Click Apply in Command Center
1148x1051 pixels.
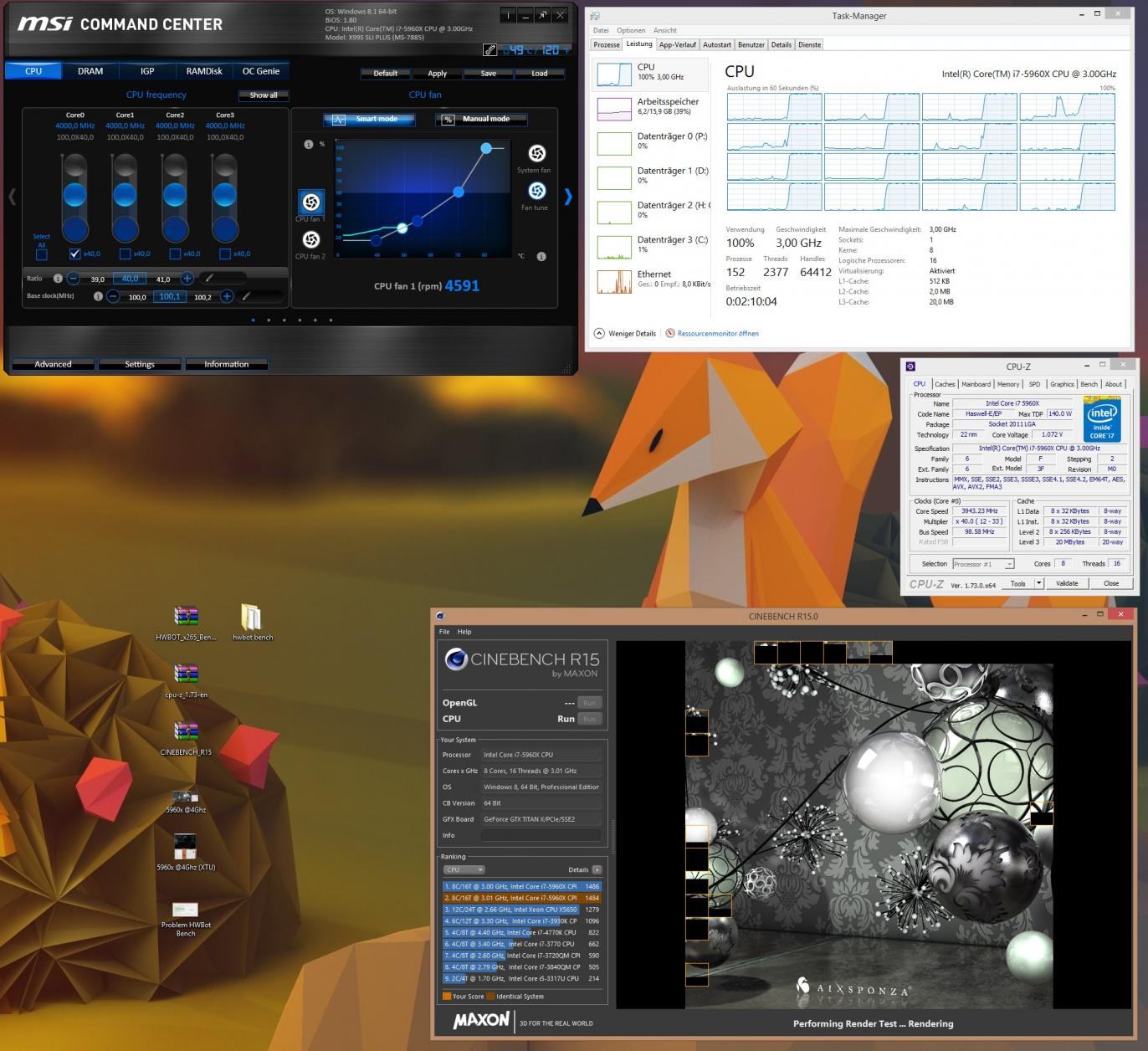[x=437, y=74]
